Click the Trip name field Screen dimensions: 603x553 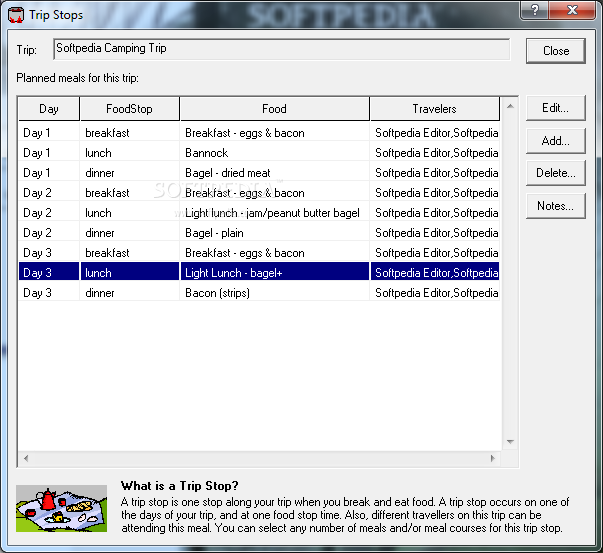tap(282, 49)
